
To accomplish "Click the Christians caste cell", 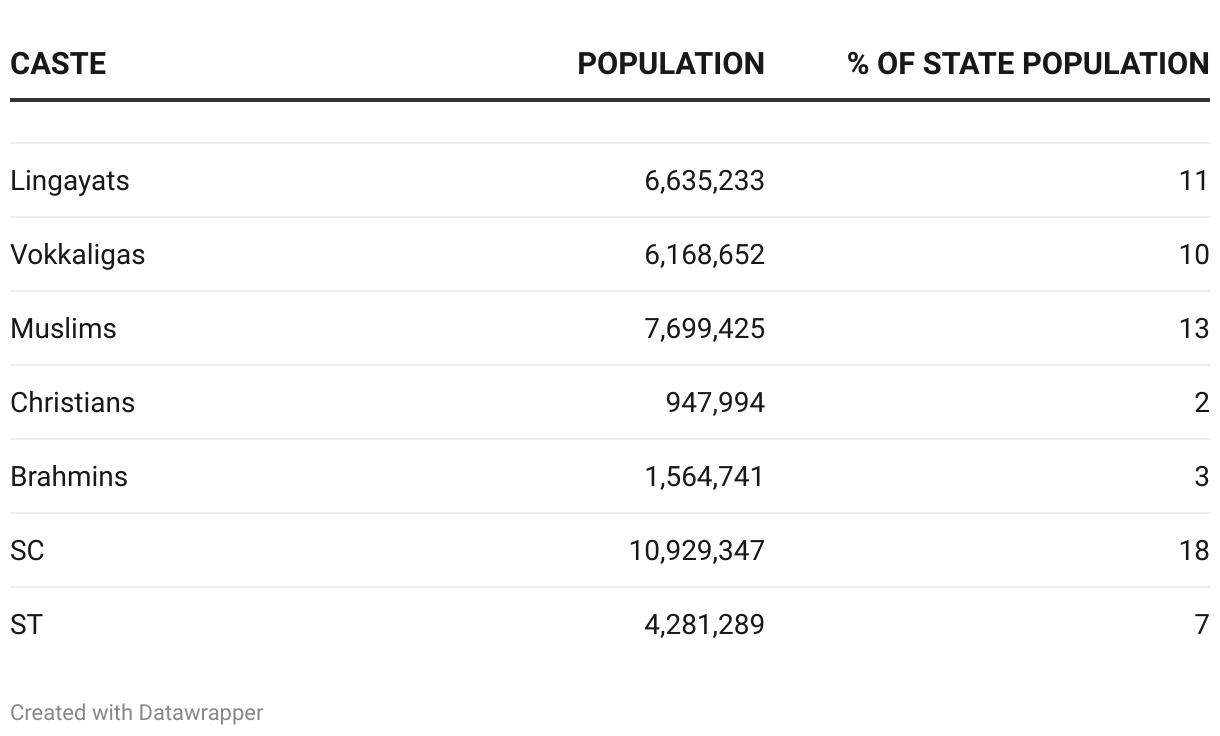I will 72,403.
